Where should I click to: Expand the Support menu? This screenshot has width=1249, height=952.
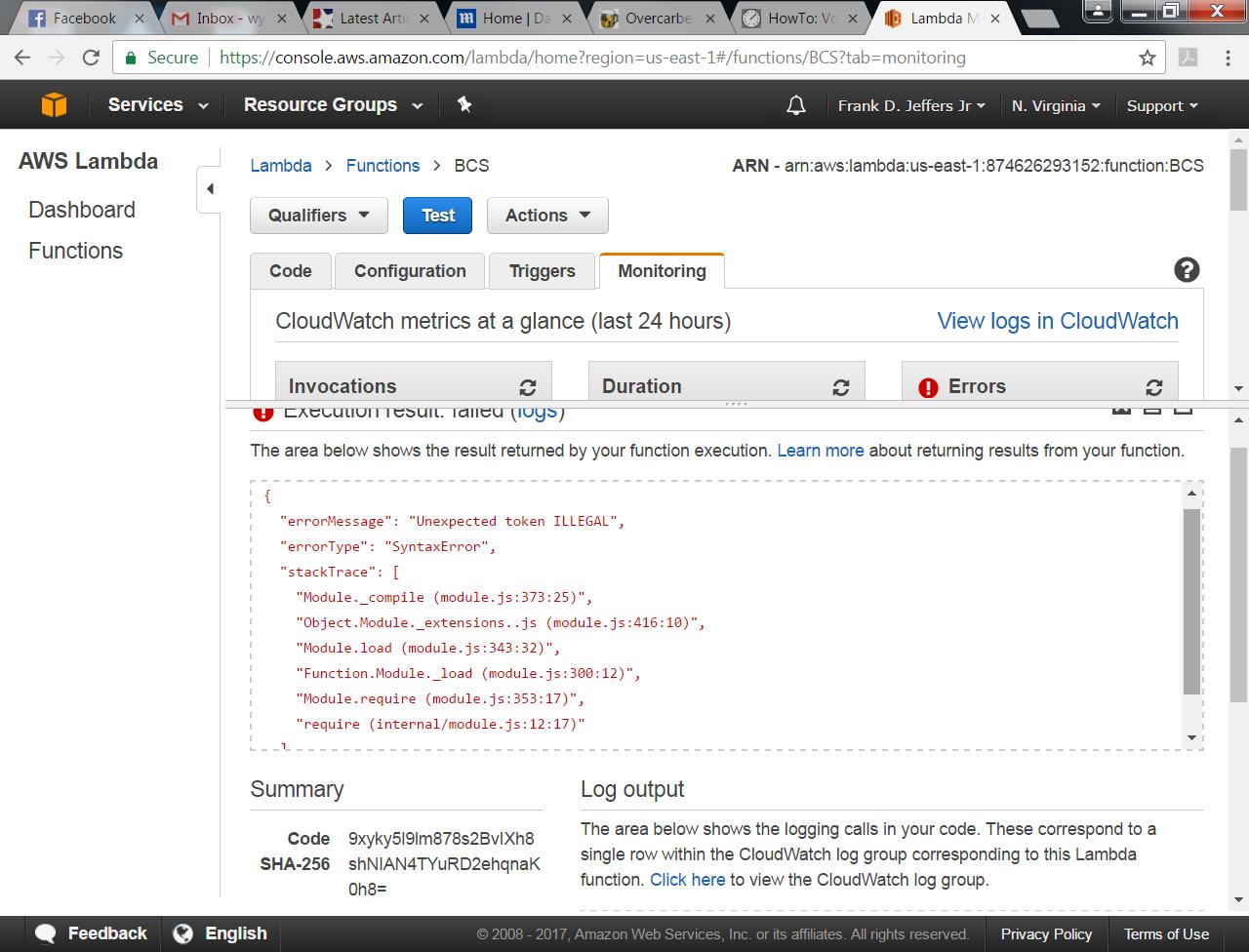1162,105
